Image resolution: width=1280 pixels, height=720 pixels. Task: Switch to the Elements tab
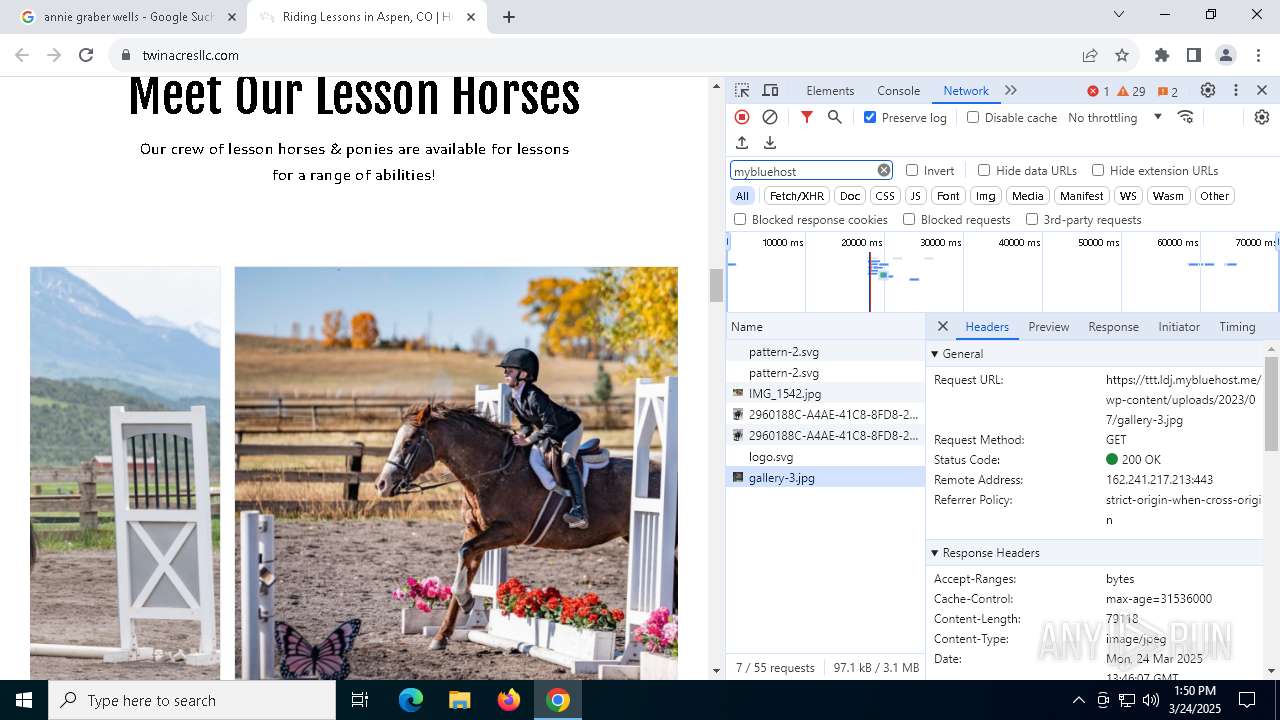[830, 90]
